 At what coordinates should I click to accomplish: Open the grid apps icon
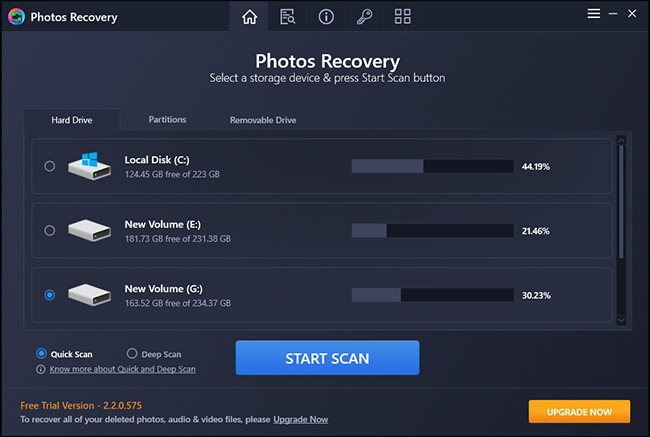tap(402, 16)
